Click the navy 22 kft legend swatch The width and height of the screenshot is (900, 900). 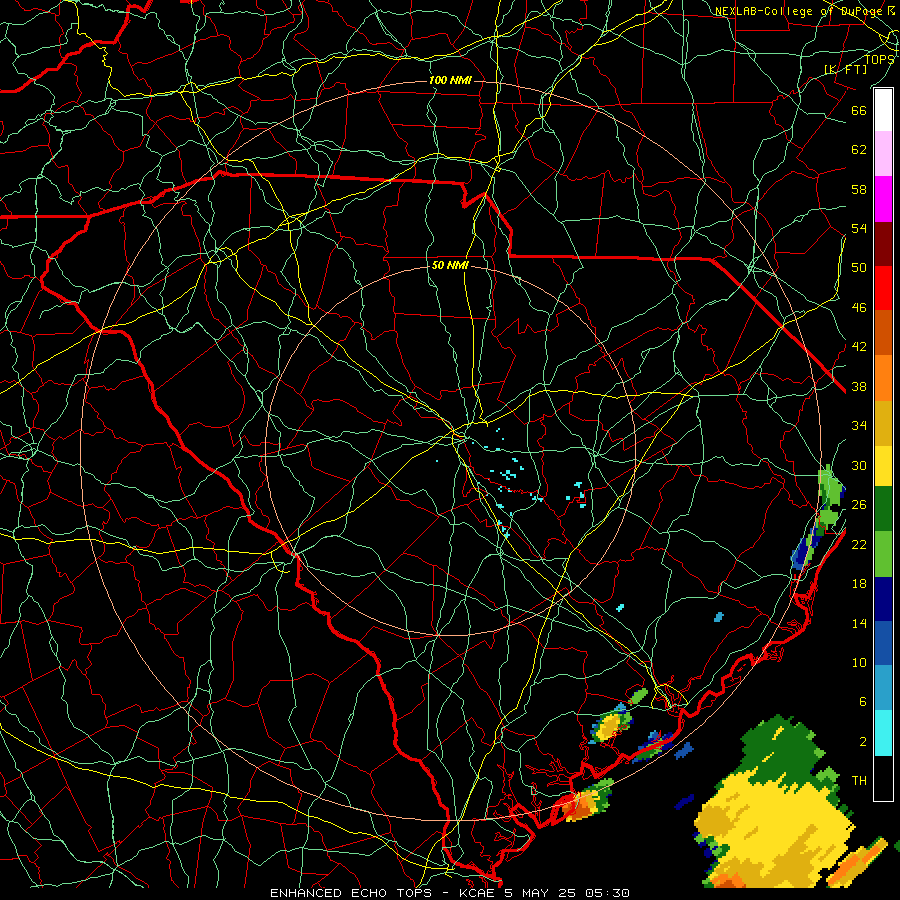[x=883, y=599]
